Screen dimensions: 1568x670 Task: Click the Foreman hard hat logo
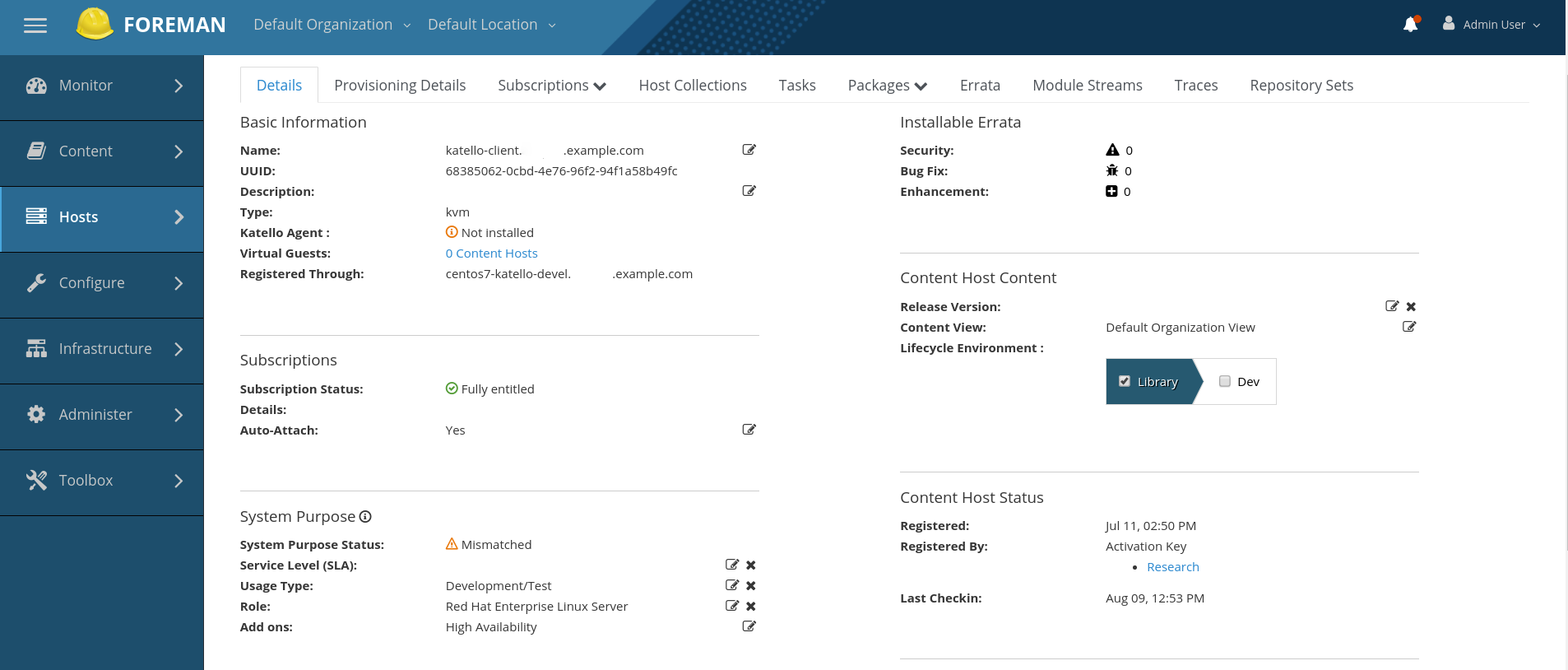tap(95, 24)
